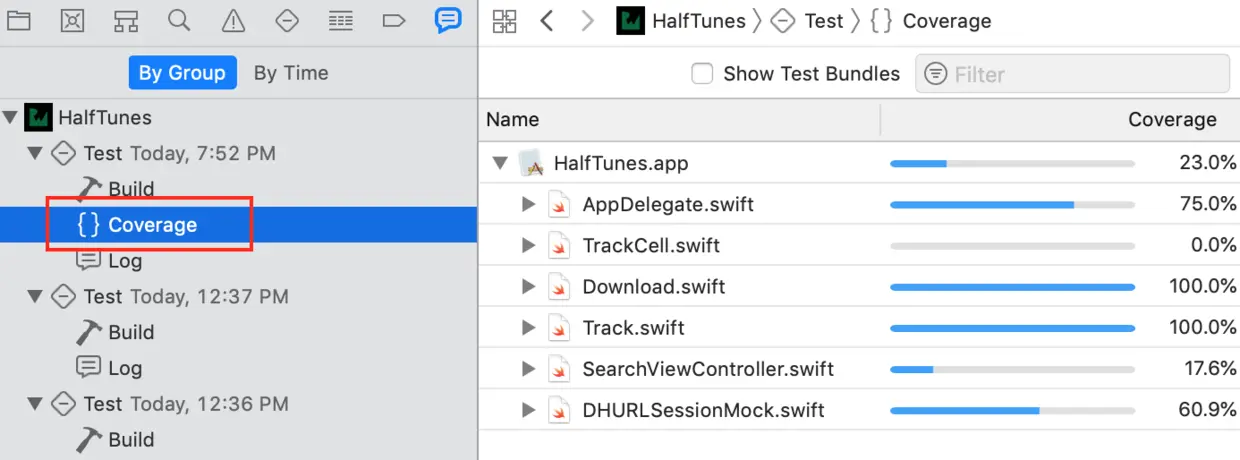Show the Issue navigator warning icon

click(x=233, y=20)
